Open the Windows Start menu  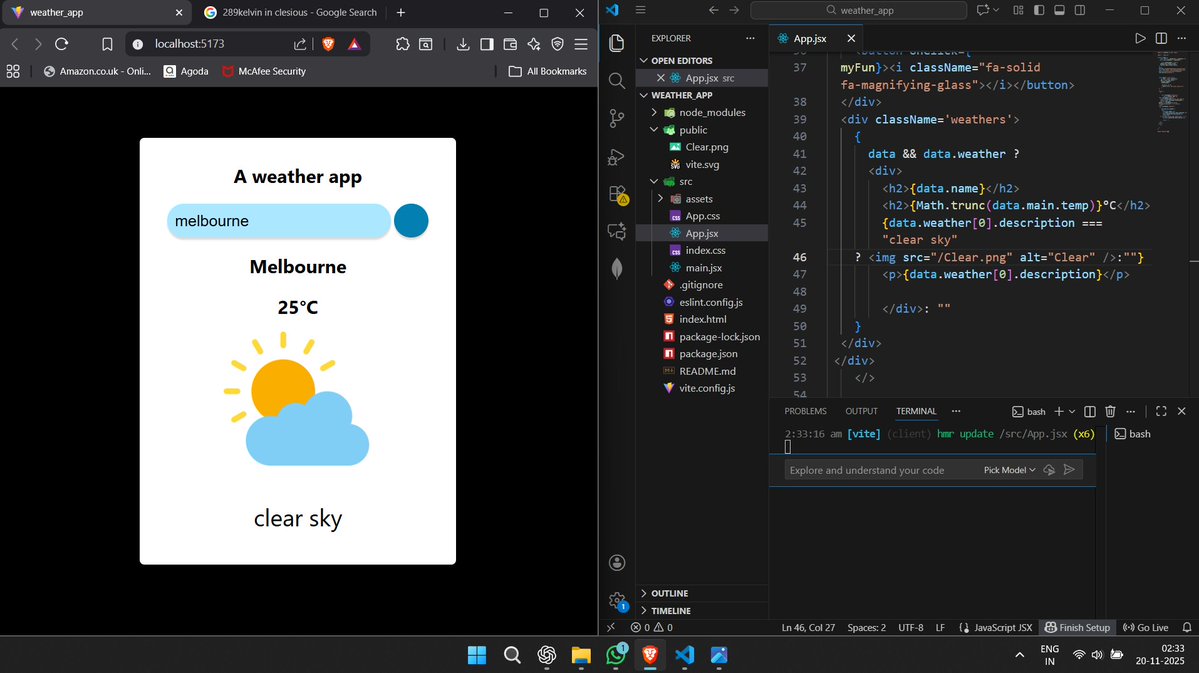(x=477, y=655)
